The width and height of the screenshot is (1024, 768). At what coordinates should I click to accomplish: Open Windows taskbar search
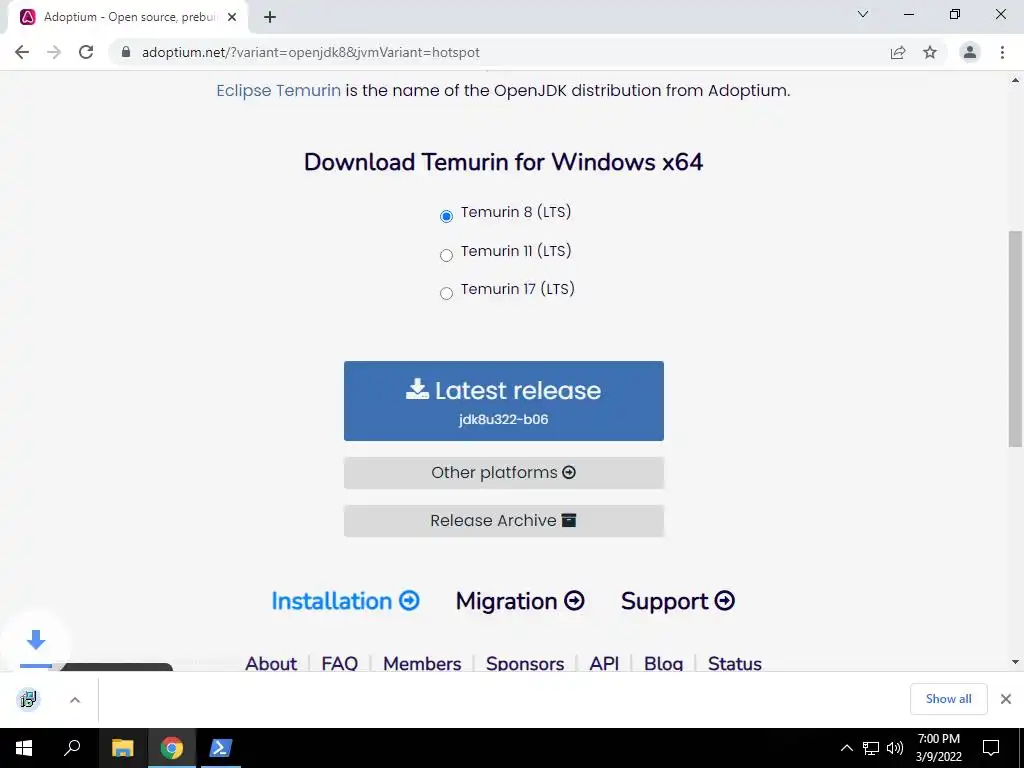[72, 748]
